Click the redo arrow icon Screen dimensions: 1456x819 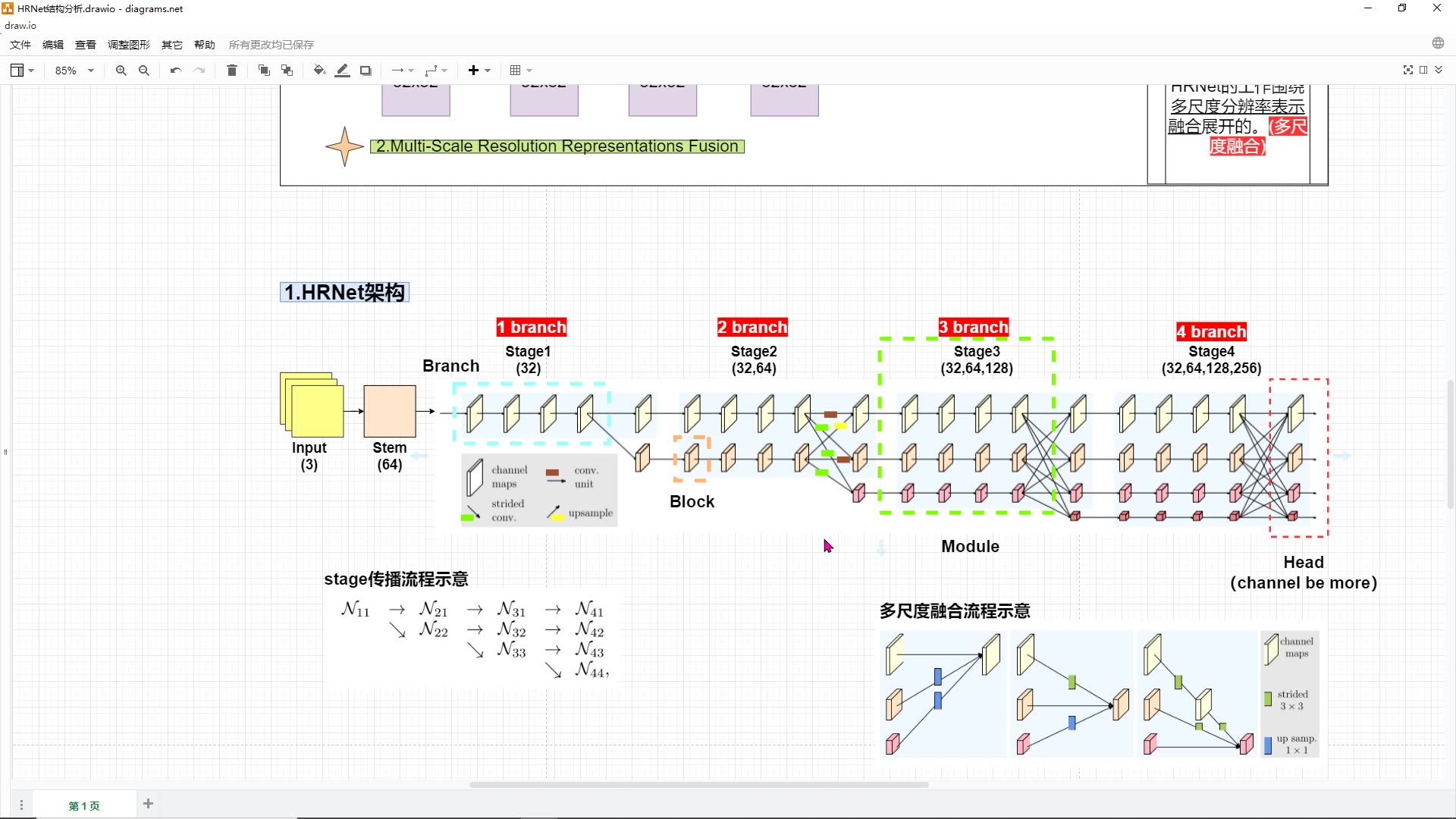[198, 70]
